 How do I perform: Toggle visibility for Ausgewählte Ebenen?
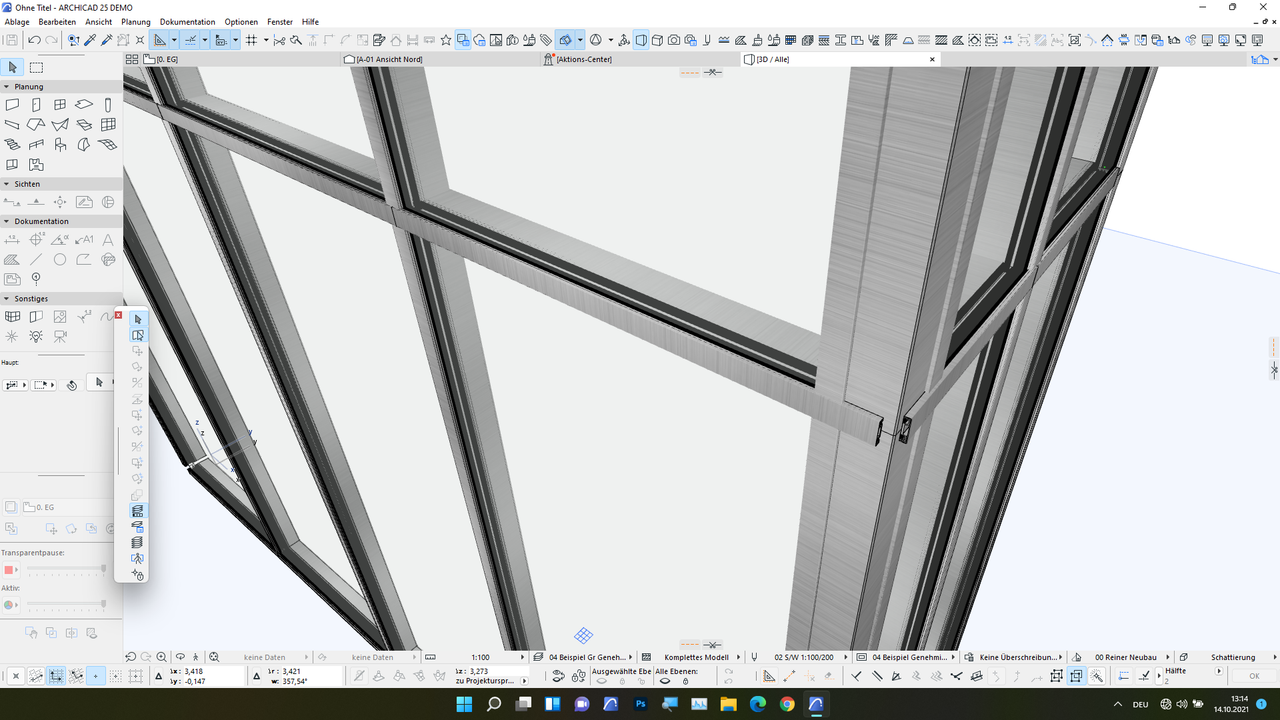click(x=602, y=680)
